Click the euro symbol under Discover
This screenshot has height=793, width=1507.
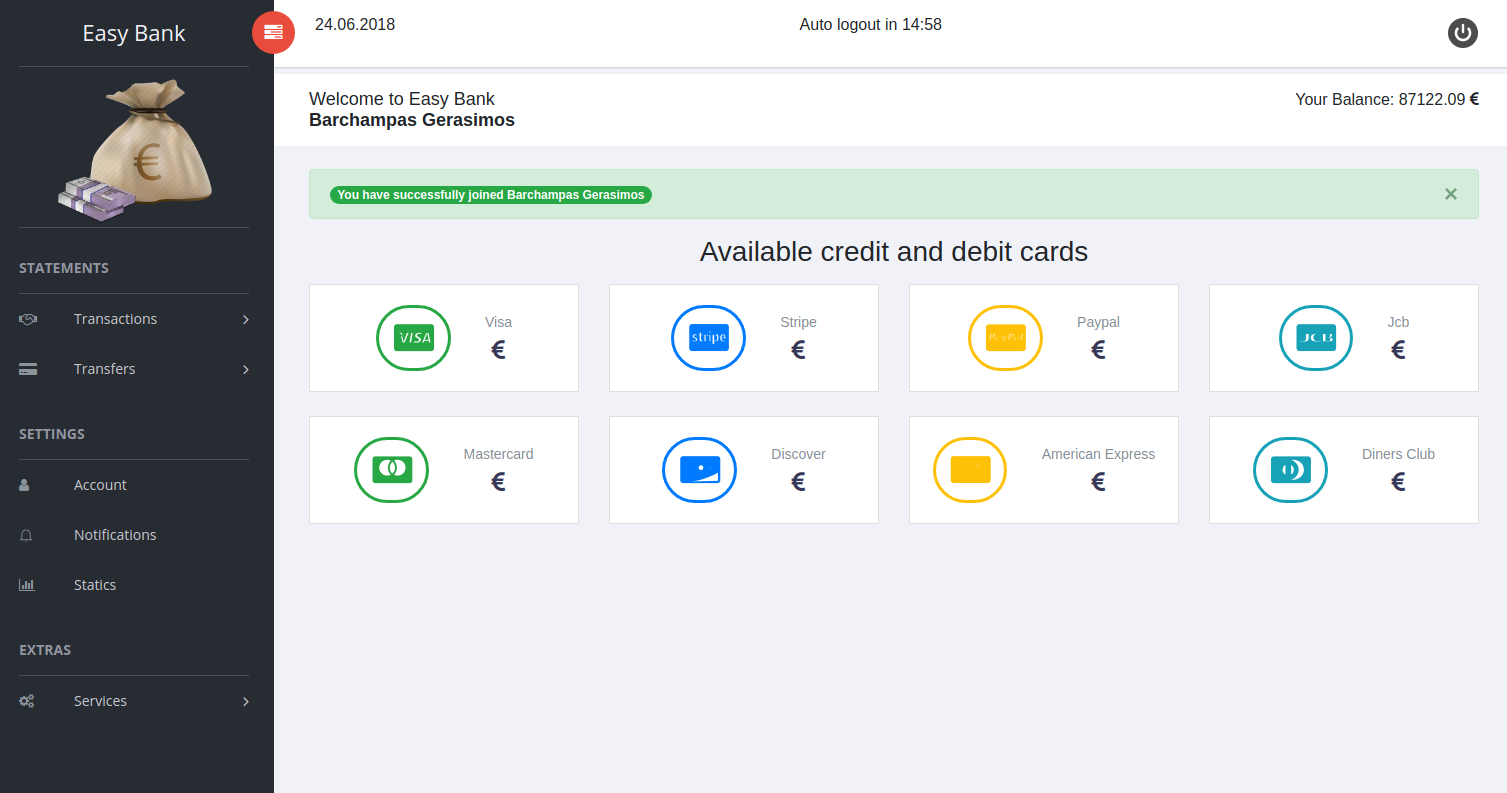pyautogui.click(x=798, y=482)
